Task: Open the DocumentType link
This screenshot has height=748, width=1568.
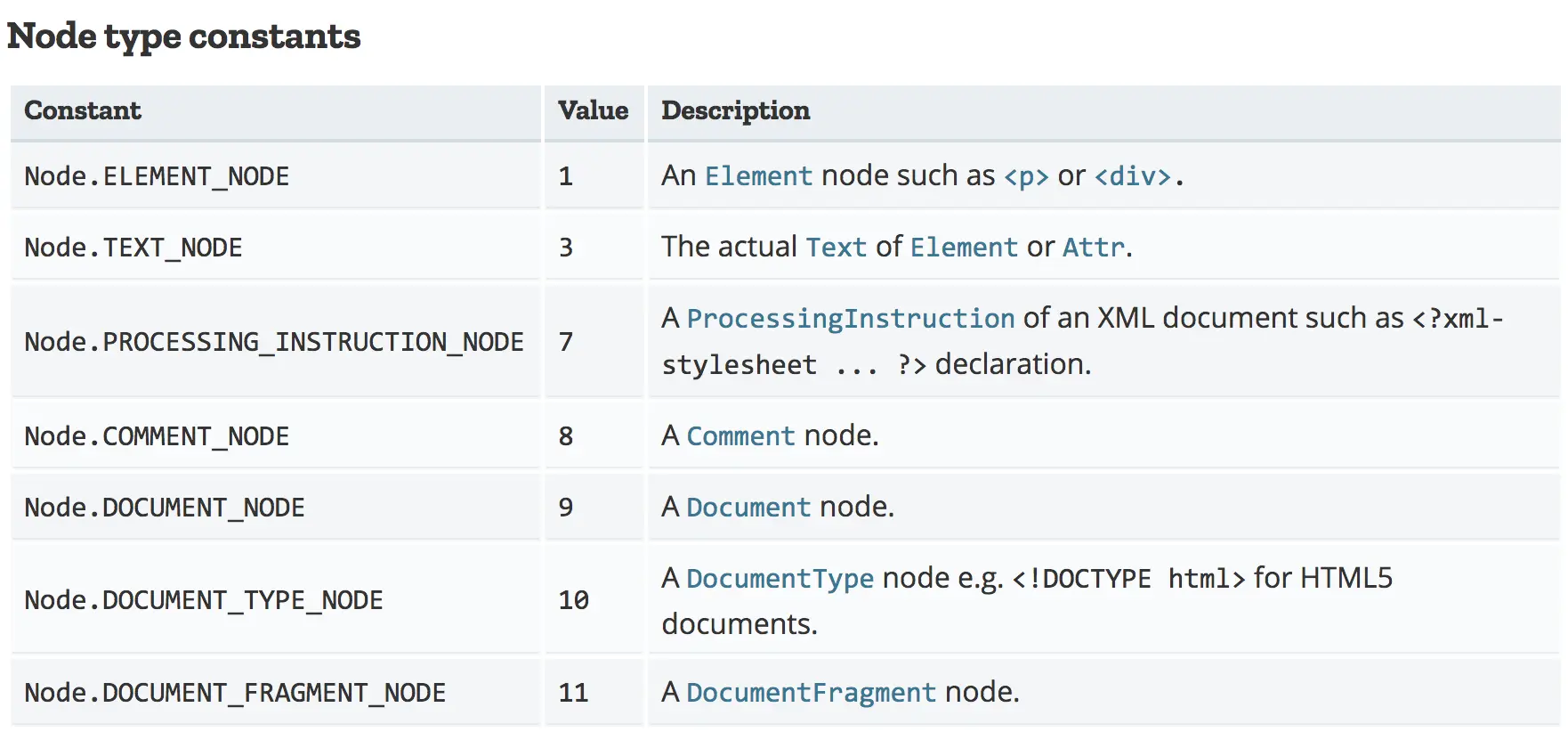Action: [x=780, y=579]
